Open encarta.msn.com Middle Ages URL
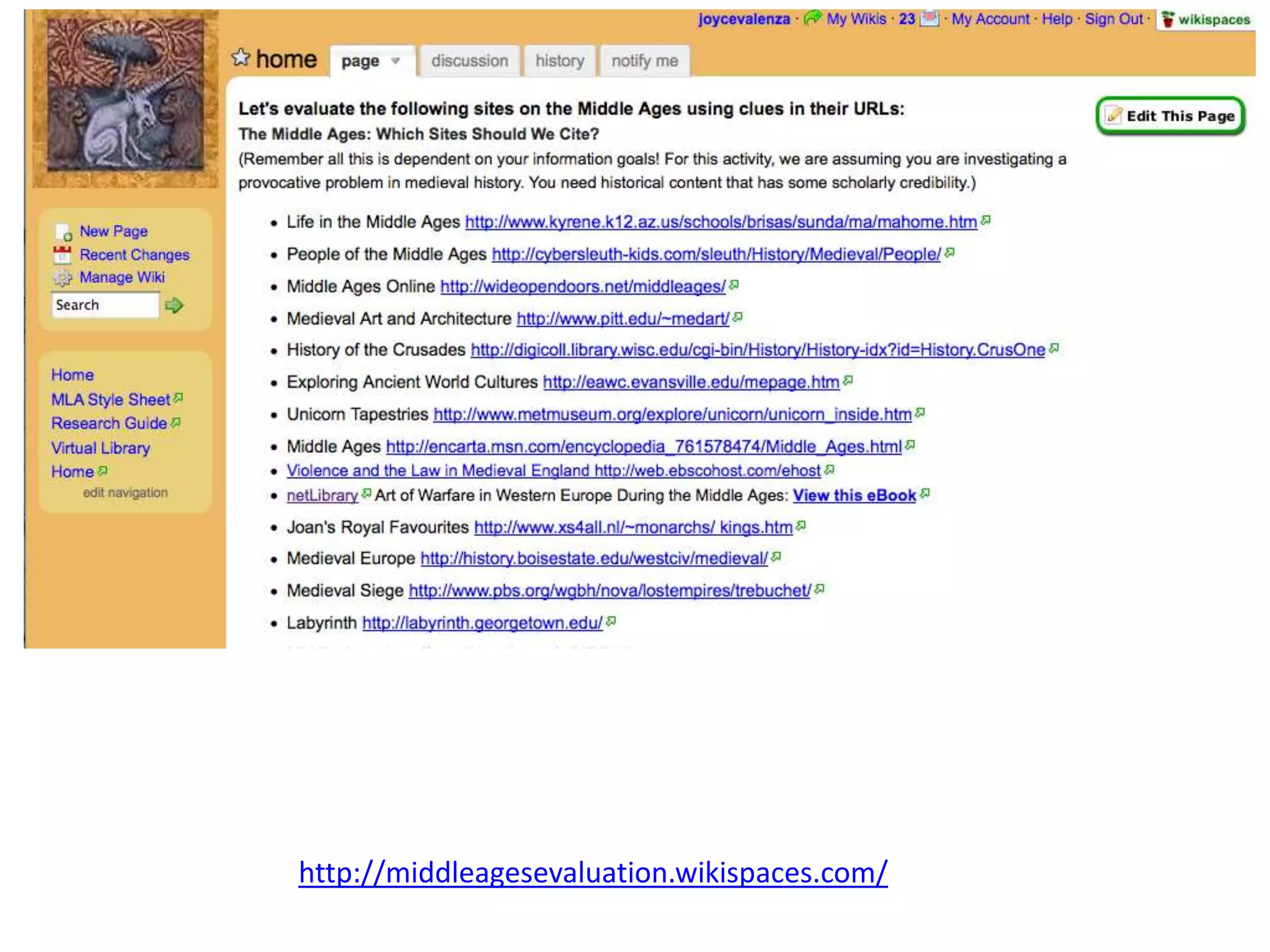 coord(644,446)
